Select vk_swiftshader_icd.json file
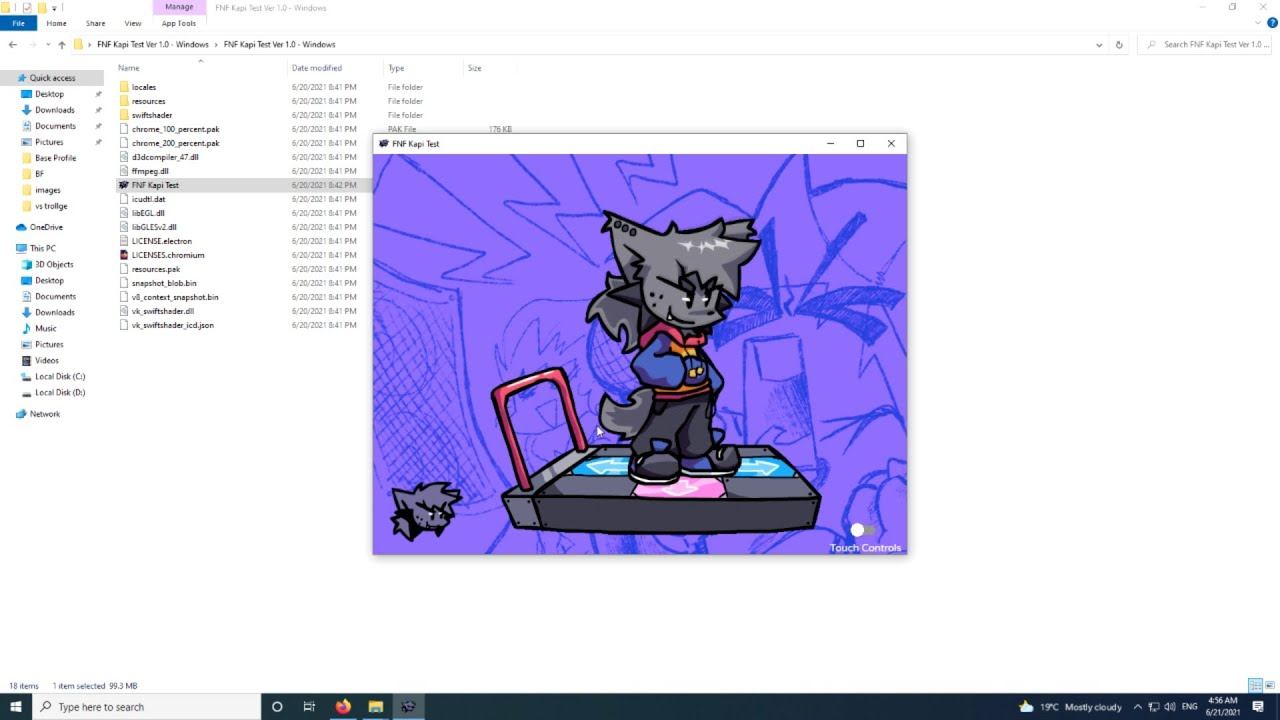The image size is (1280, 720). [172, 325]
